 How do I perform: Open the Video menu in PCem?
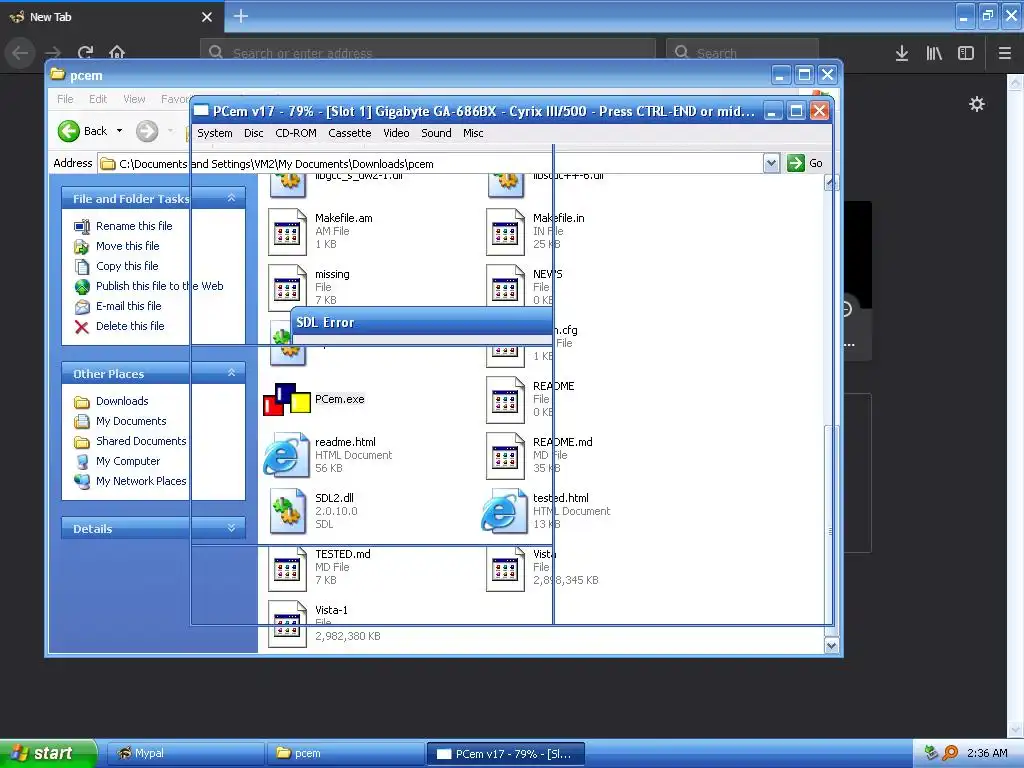pyautogui.click(x=396, y=133)
